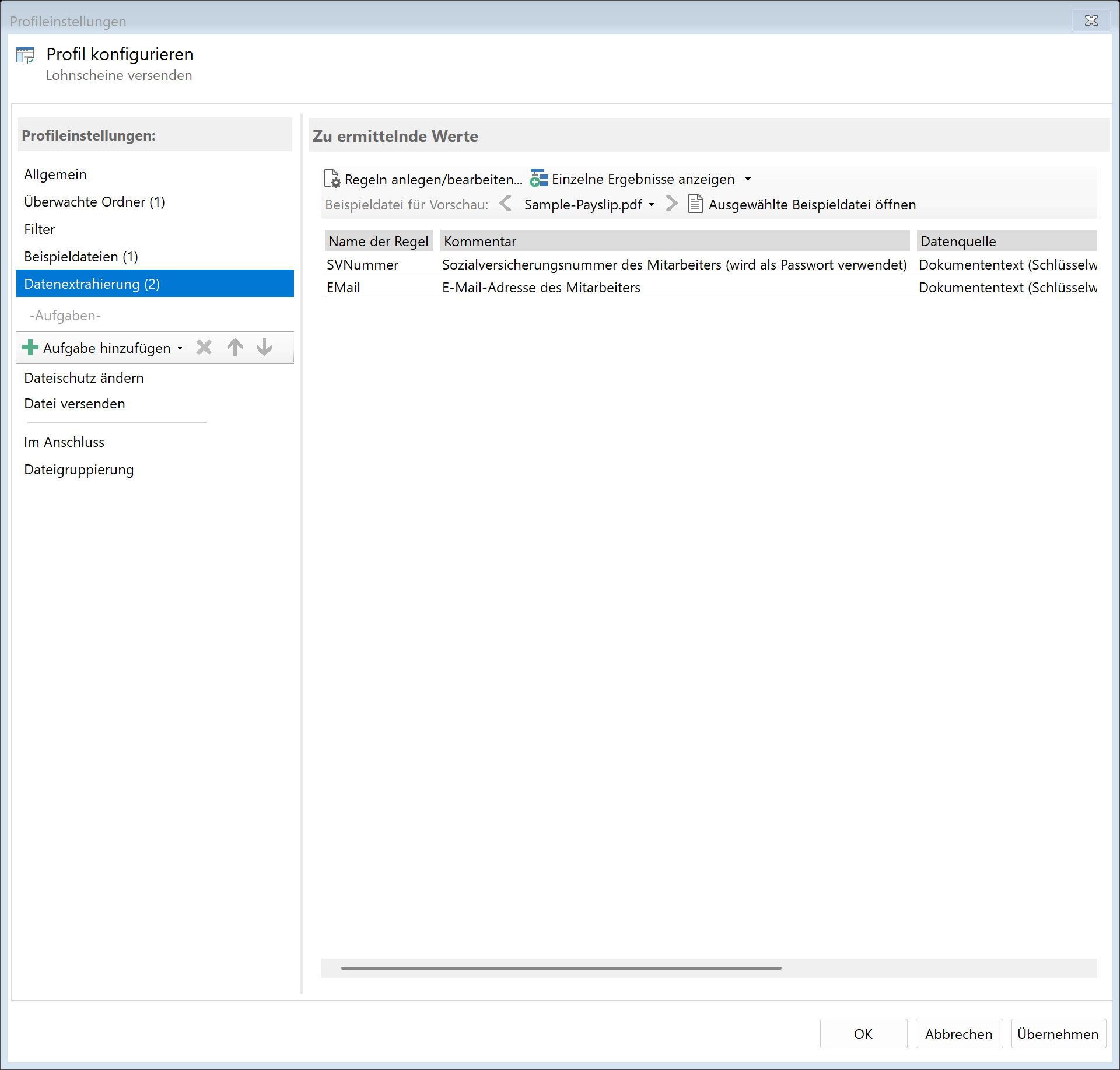Viewport: 1120px width, 1070px height.
Task: Expand the Aufgabe hinzufügen dropdown arrow
Action: coord(180,348)
